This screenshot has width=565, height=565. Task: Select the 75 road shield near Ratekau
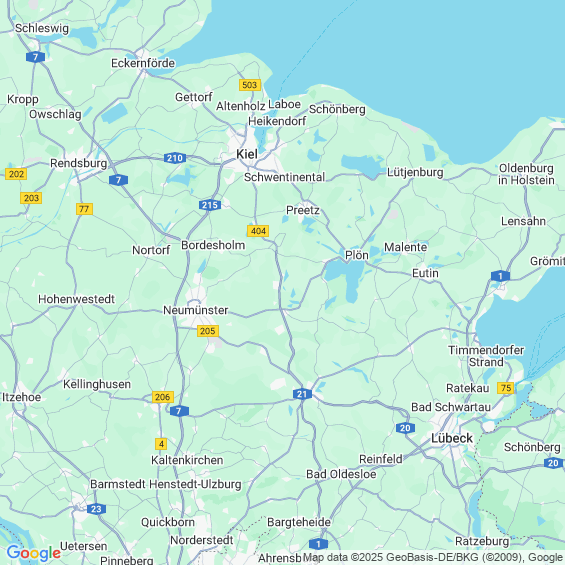[x=506, y=388]
